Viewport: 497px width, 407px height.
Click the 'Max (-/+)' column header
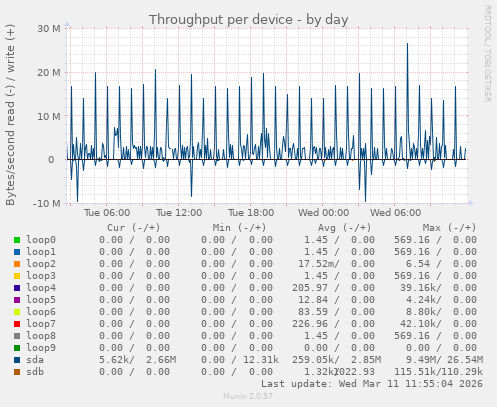click(x=449, y=228)
